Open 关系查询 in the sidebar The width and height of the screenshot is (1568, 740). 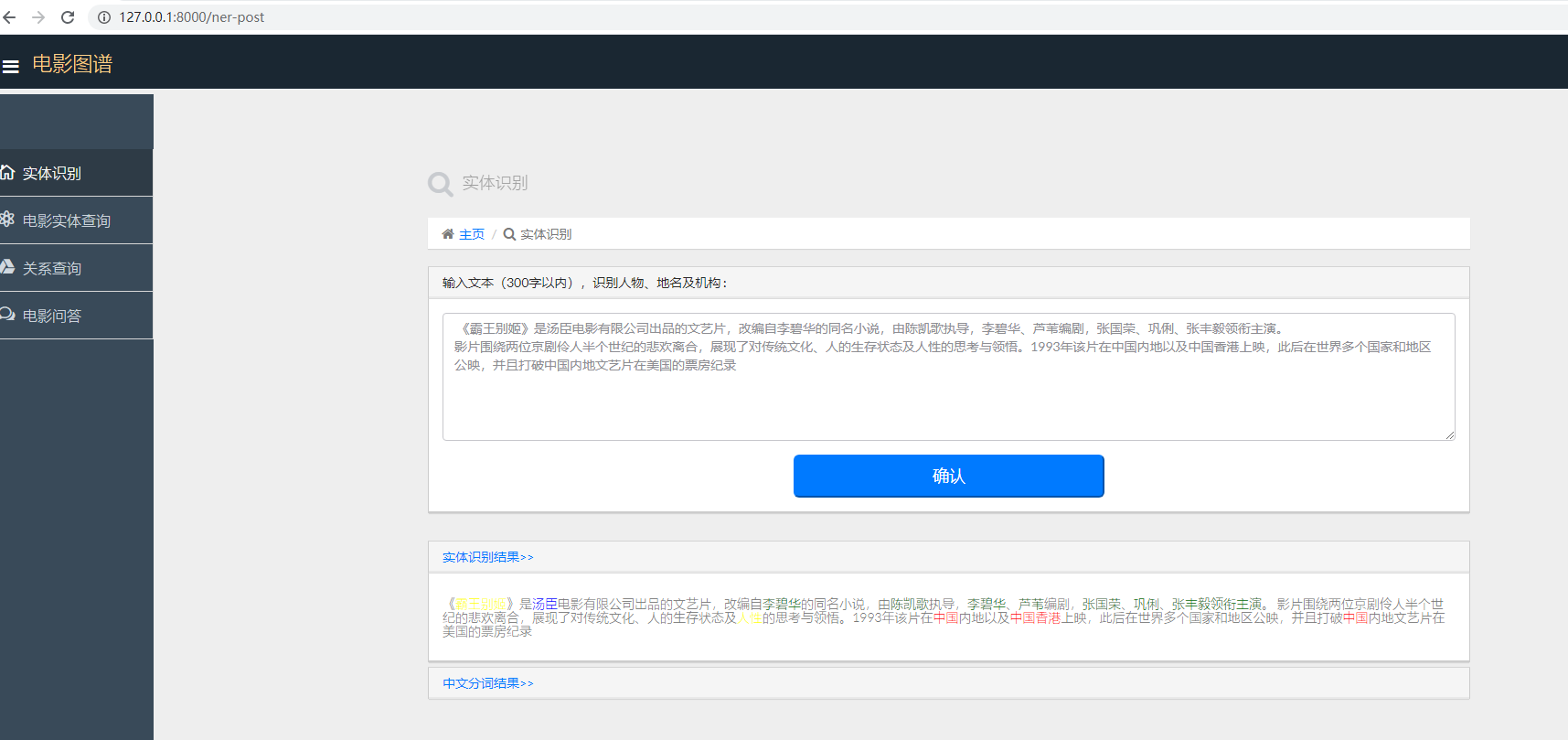(76, 268)
